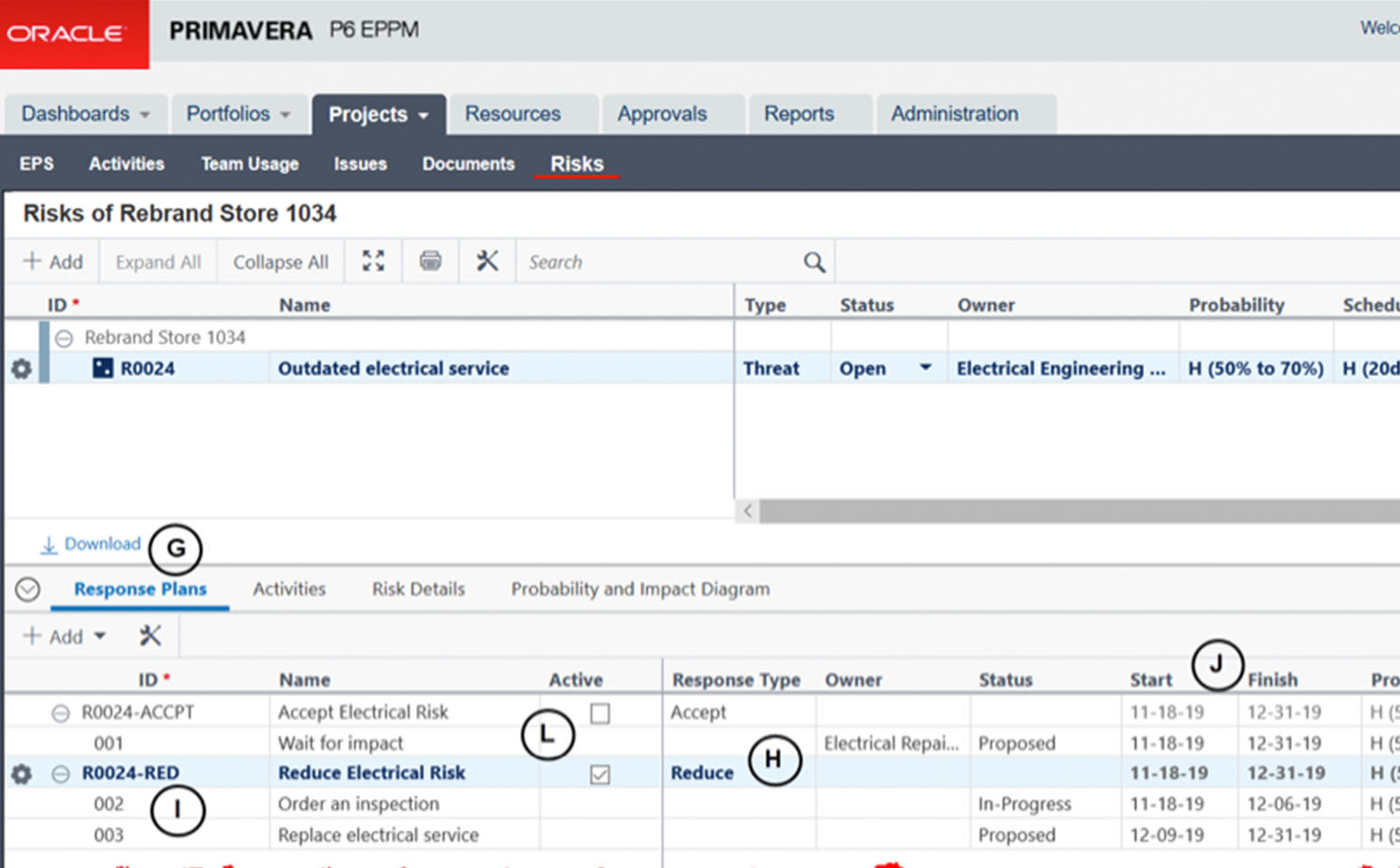The image size is (1400, 868).
Task: Click the fullscreen expand icon in risks toolbar
Action: [x=374, y=261]
